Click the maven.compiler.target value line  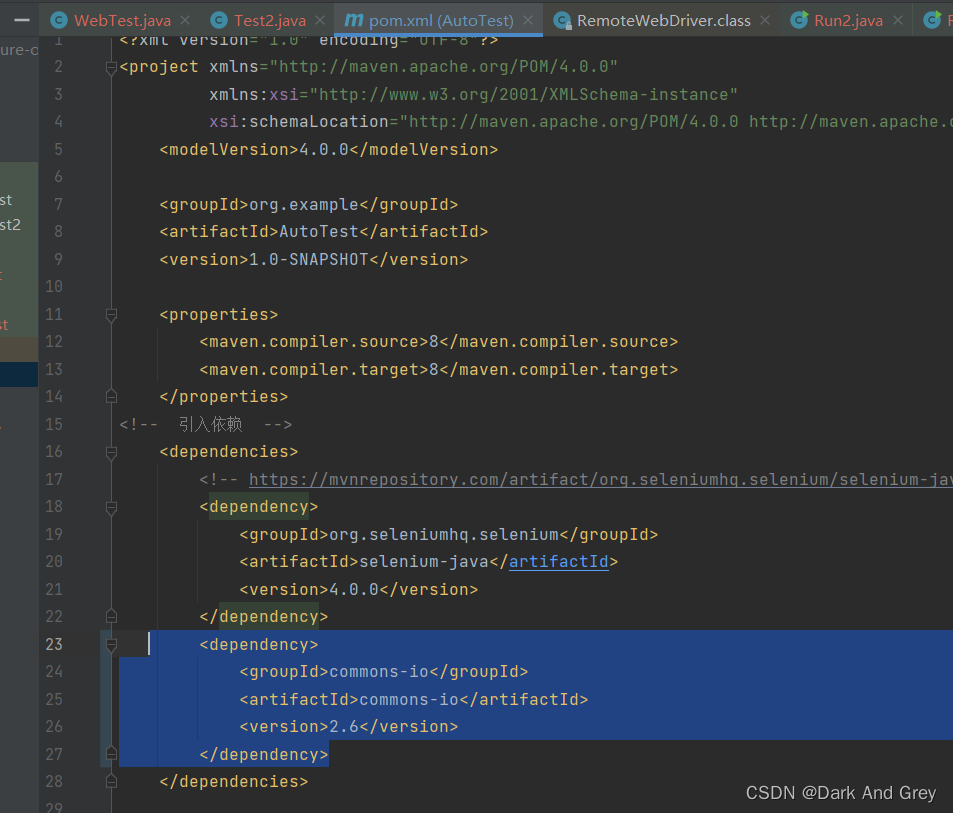pyautogui.click(x=439, y=369)
